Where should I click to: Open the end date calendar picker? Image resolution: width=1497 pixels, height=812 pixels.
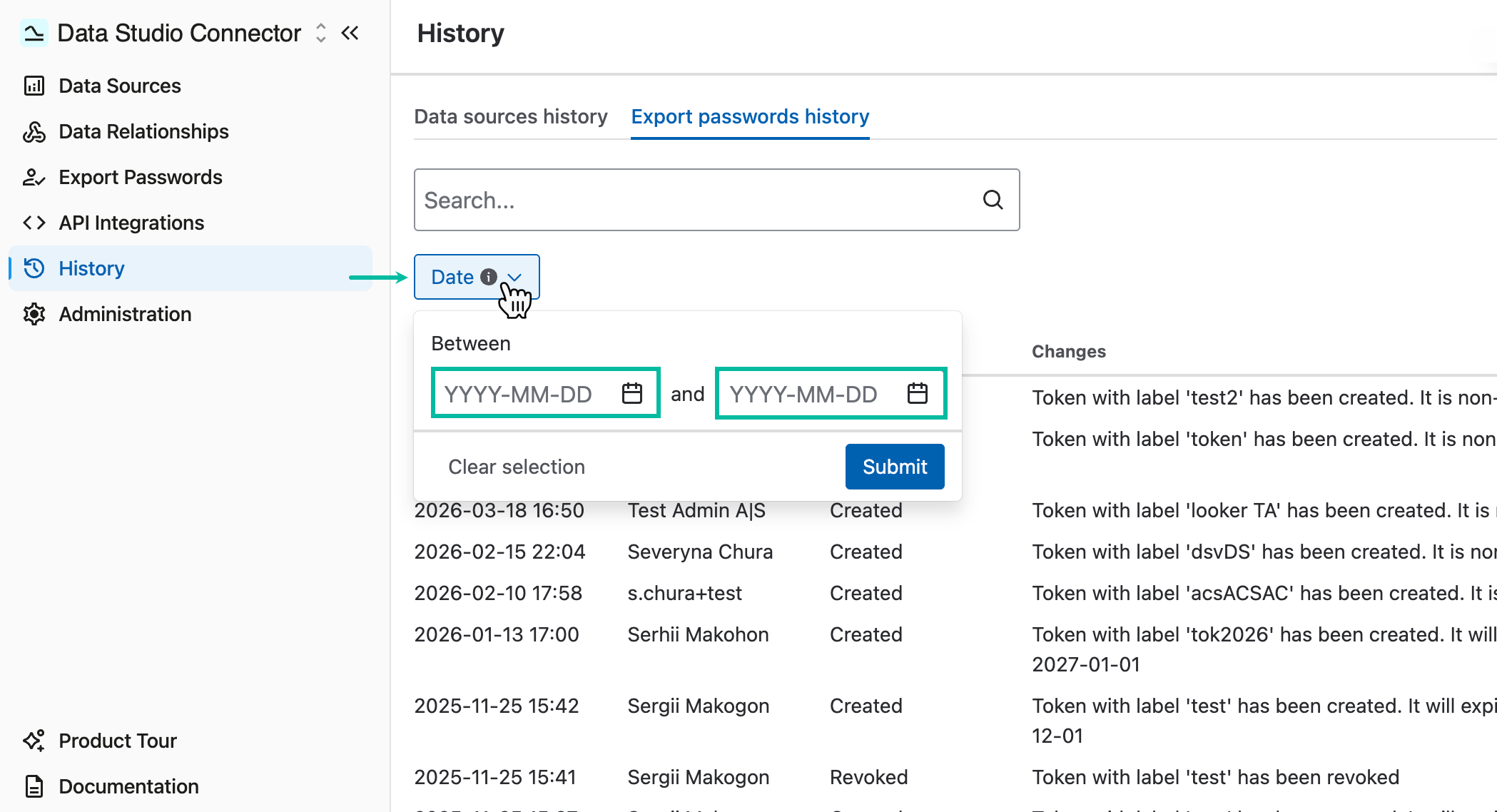click(918, 393)
